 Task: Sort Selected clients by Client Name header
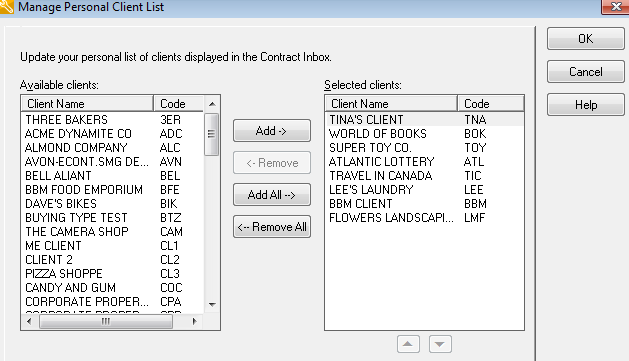[391, 103]
